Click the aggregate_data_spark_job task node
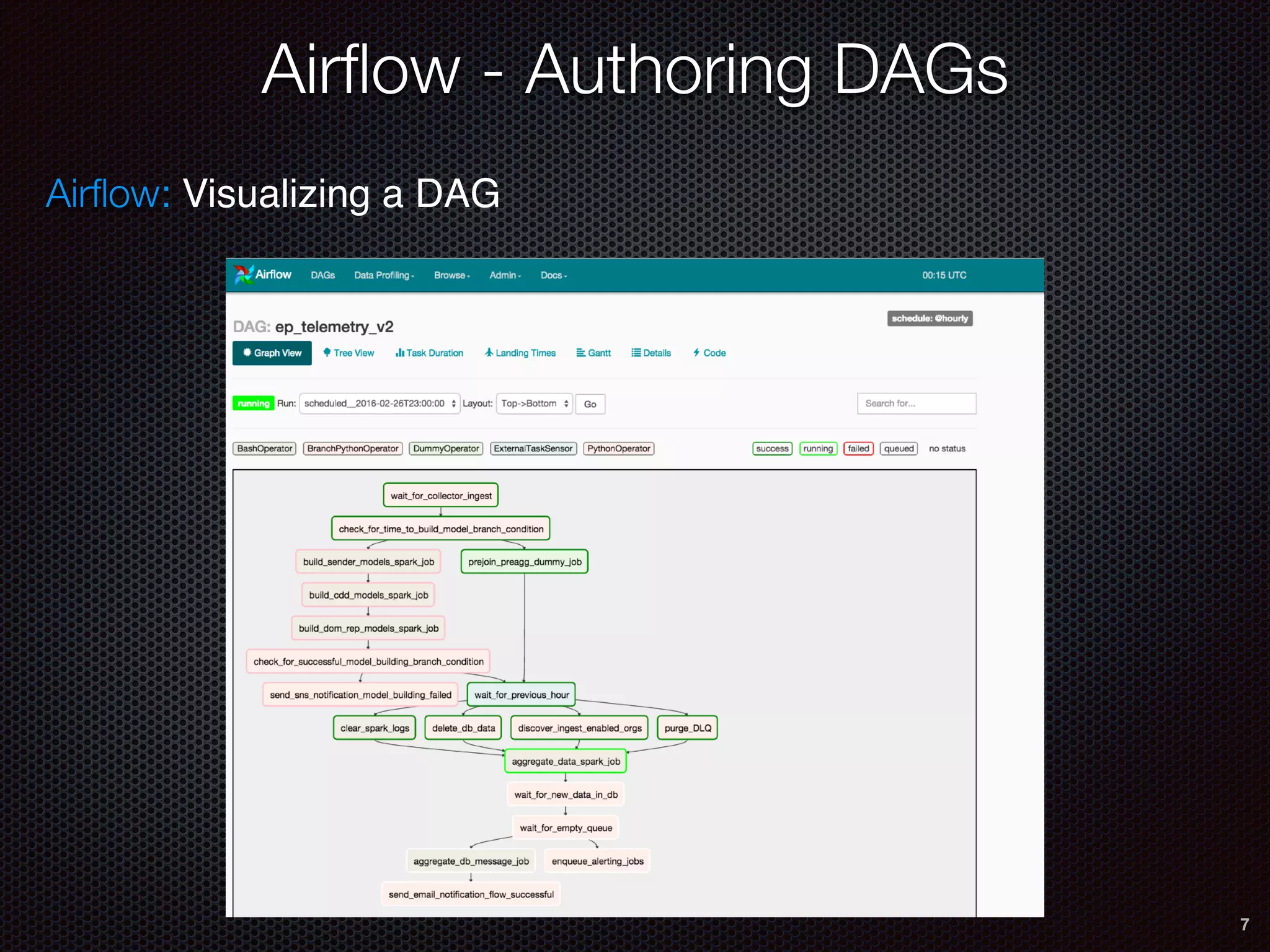 tap(566, 761)
